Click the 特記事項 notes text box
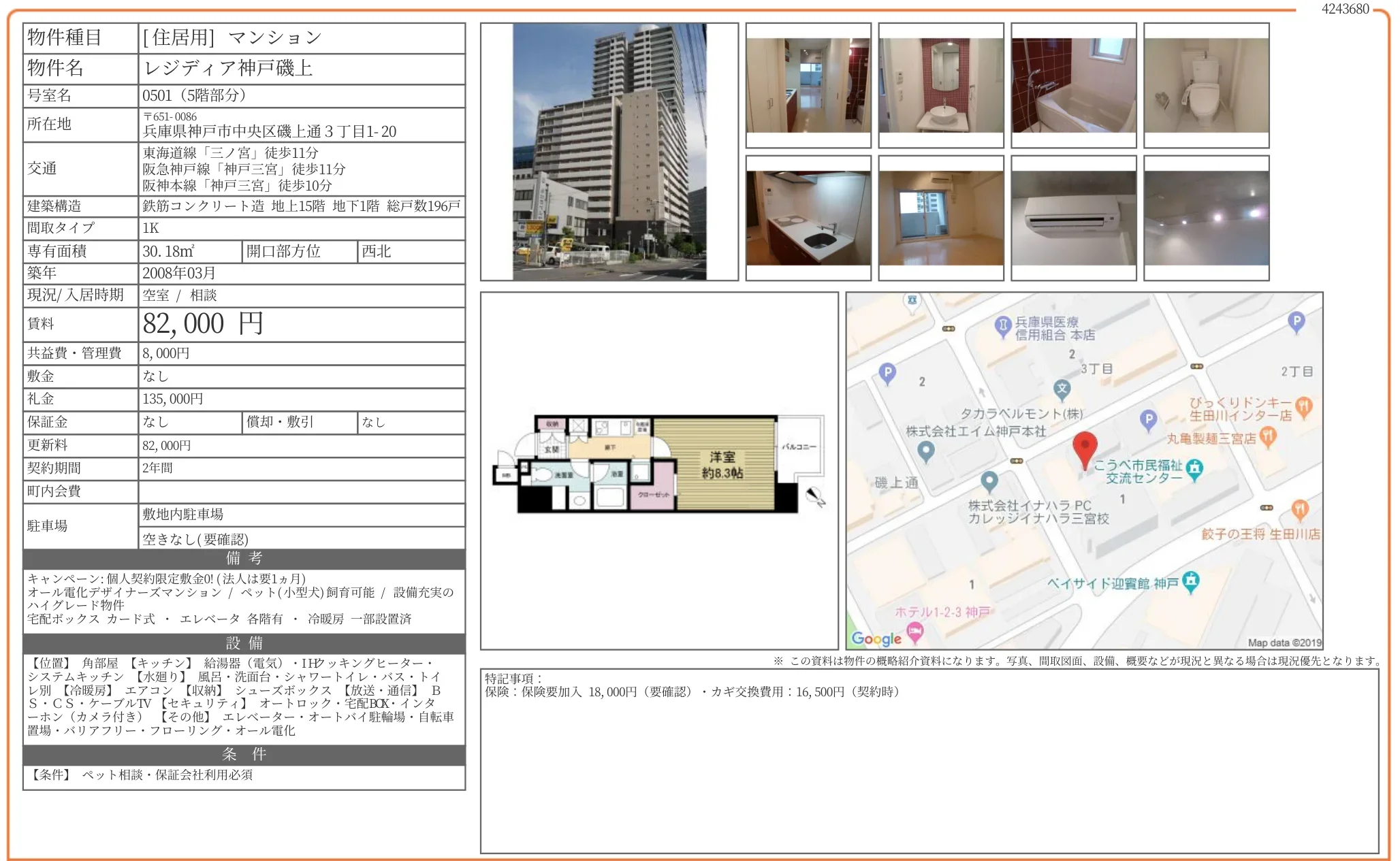 tap(929, 761)
